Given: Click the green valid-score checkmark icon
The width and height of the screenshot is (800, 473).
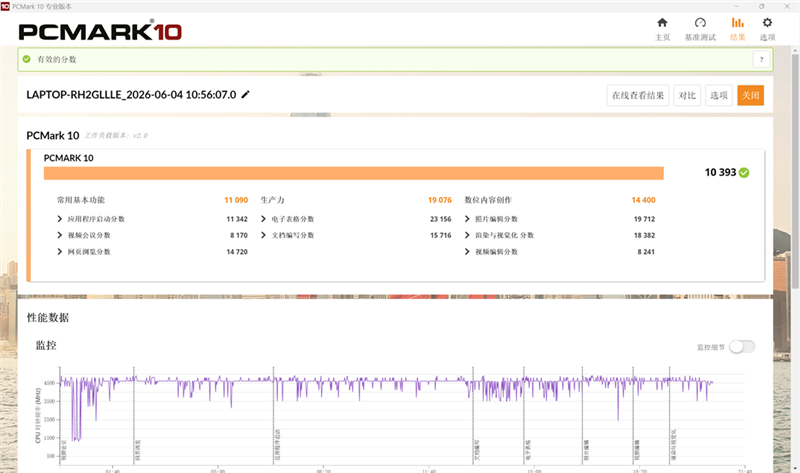Looking at the screenshot, I should pos(27,59).
